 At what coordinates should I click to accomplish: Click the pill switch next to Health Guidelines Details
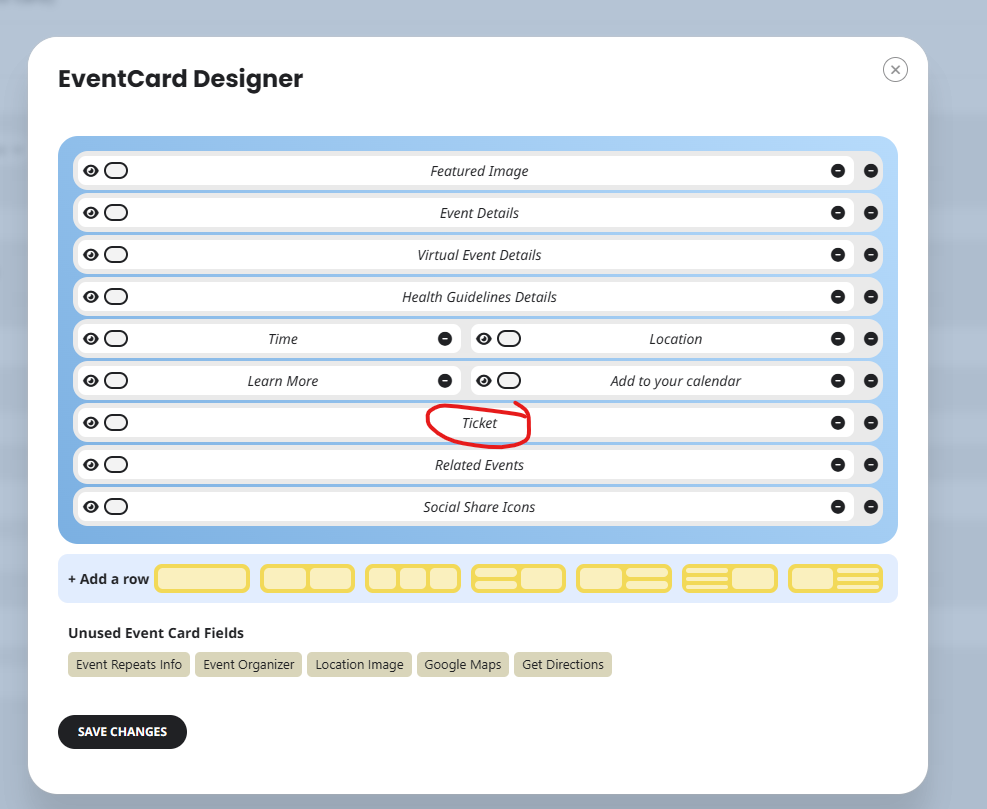[116, 297]
